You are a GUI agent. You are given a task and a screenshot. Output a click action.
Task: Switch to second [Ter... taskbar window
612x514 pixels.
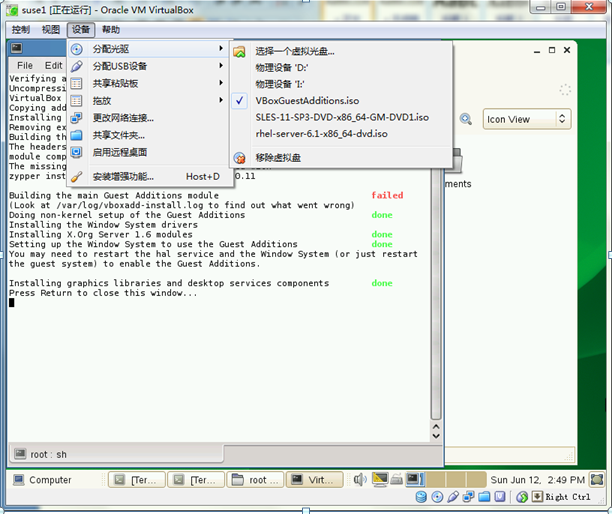point(196,480)
